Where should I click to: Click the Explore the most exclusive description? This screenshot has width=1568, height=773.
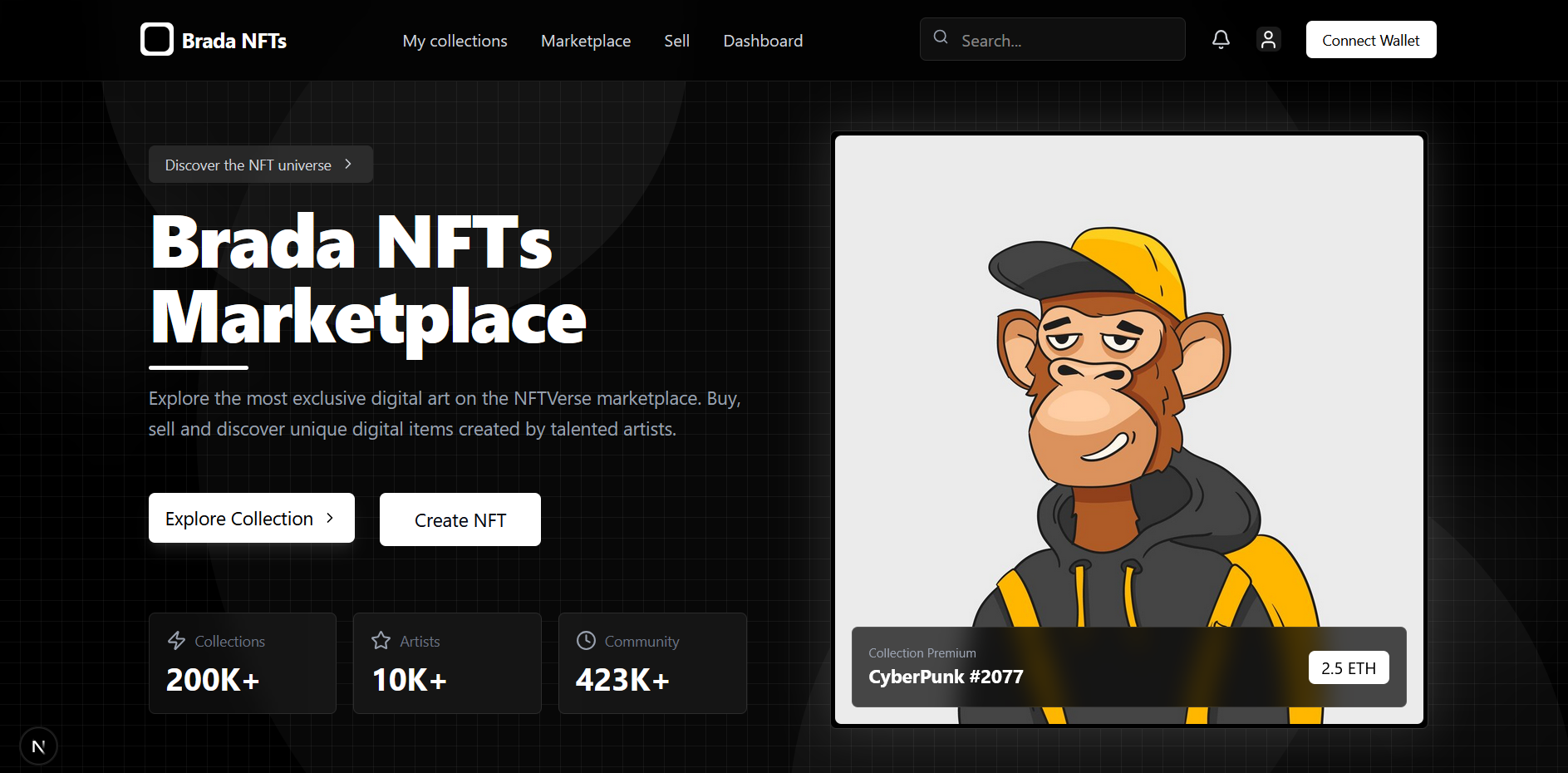445,414
